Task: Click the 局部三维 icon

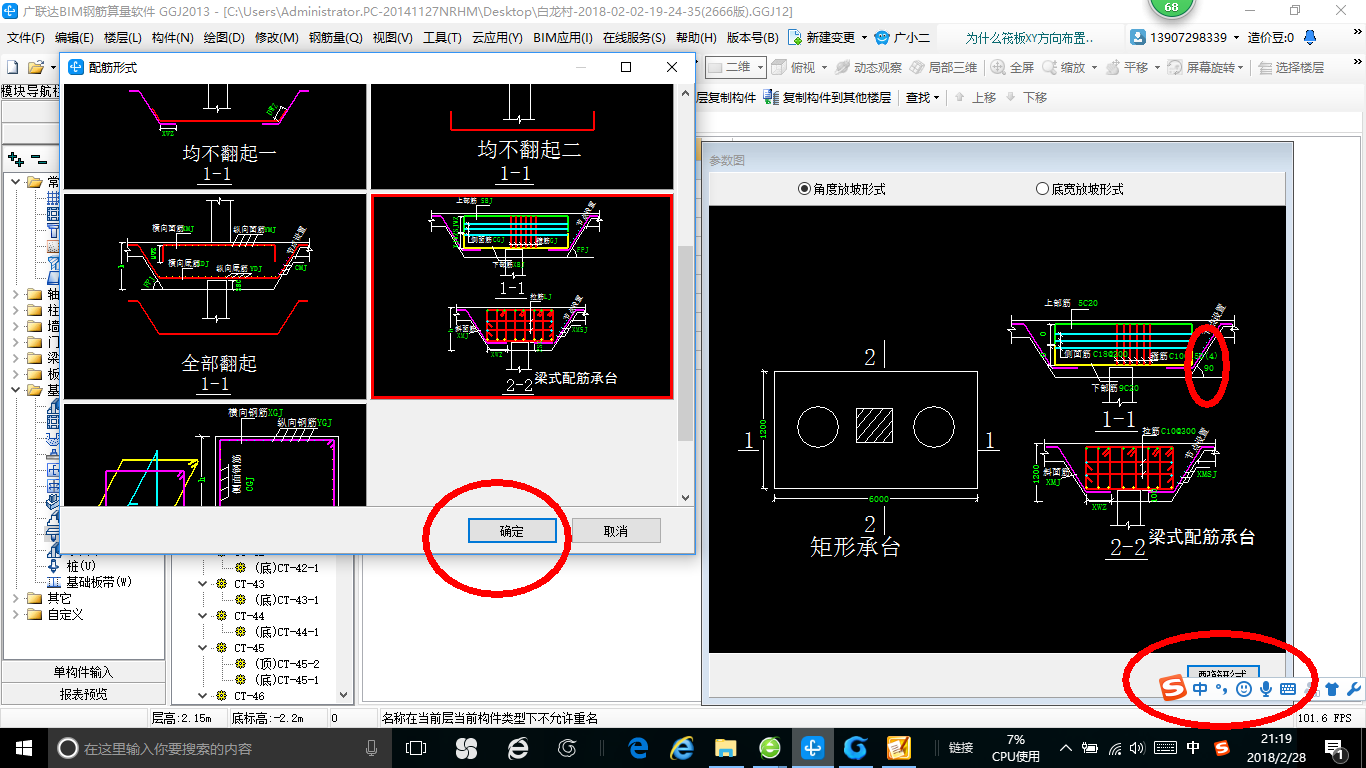Action: pos(917,68)
